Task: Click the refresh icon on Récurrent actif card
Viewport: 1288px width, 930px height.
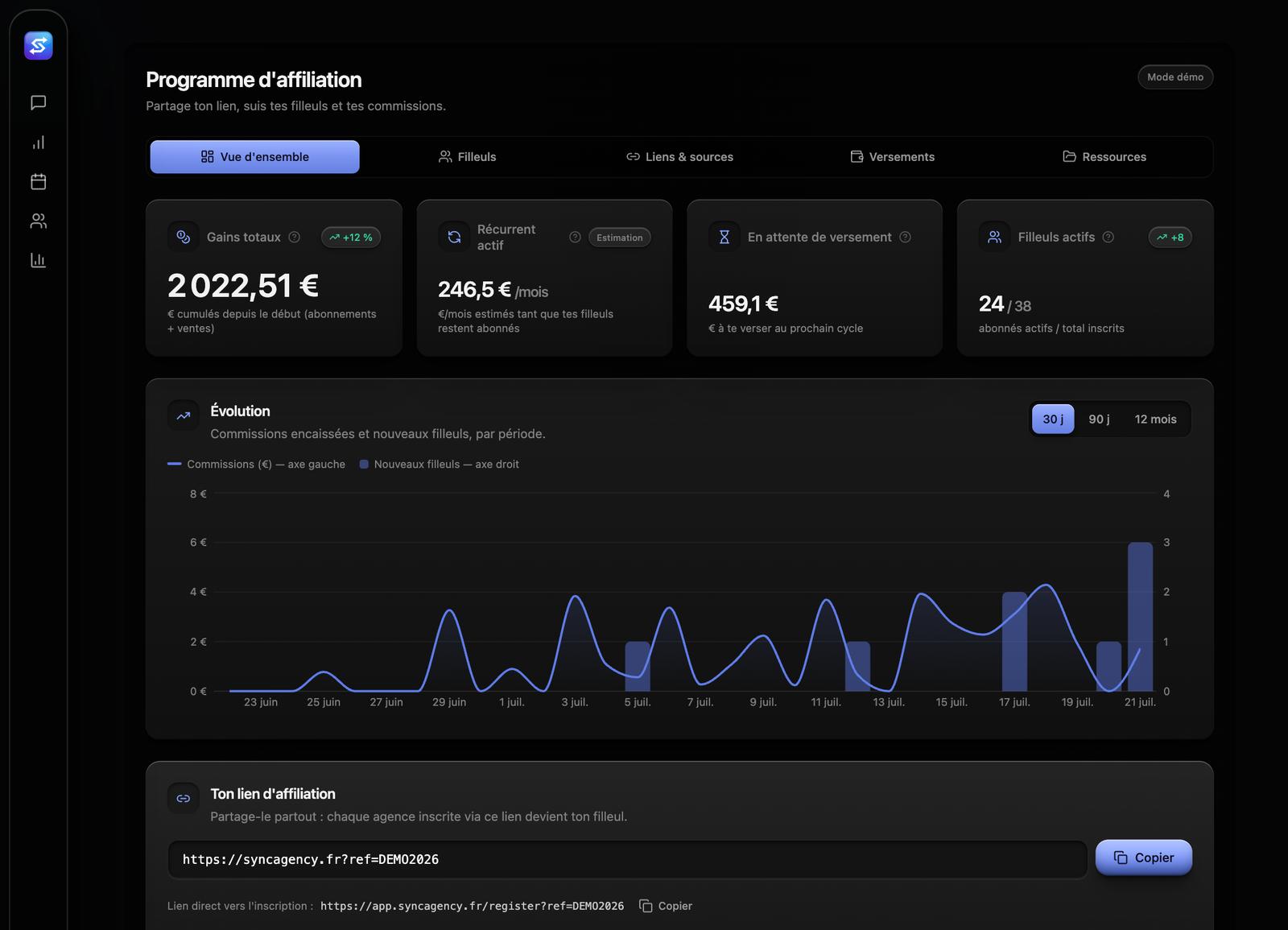Action: [454, 237]
